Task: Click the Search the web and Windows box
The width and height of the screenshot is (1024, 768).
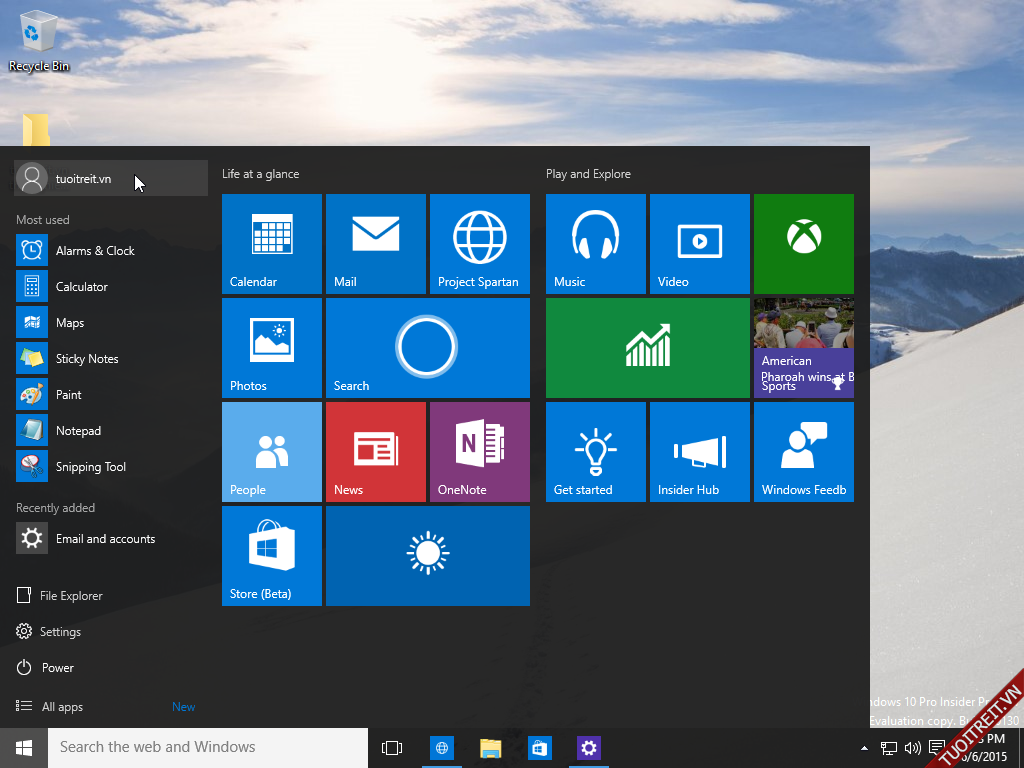Action: (208, 748)
